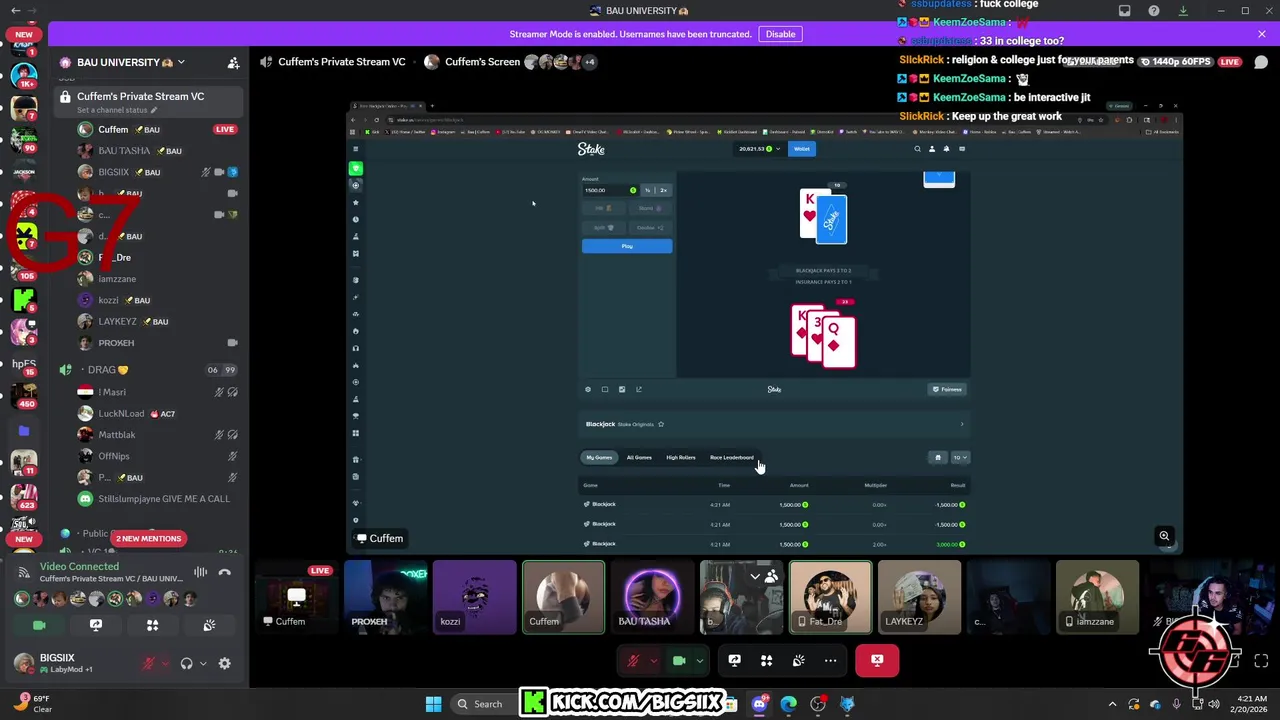Share your screen from the voice panel
This screenshot has width=1280, height=720.
[96, 625]
